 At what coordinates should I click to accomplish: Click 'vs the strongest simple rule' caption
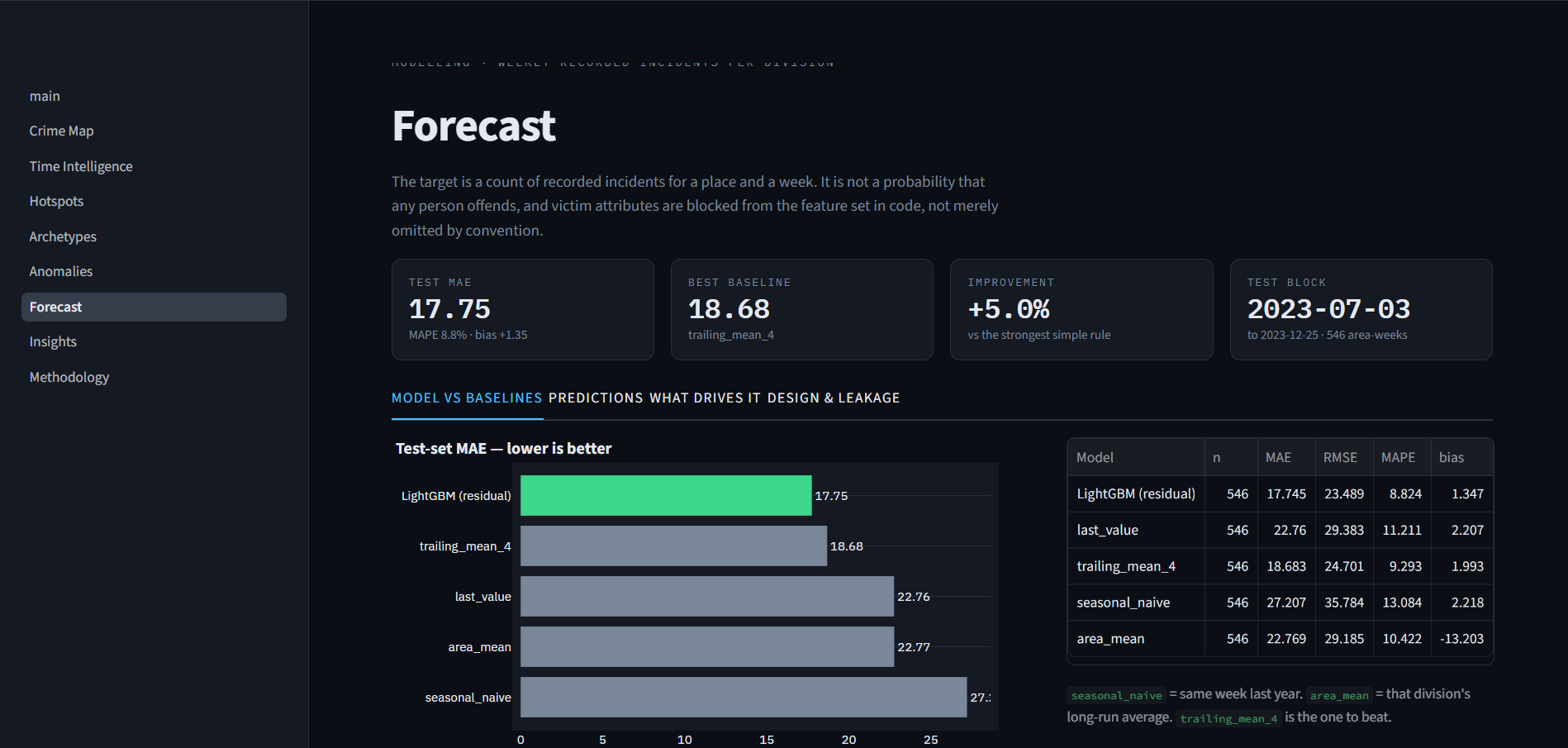click(x=1039, y=335)
